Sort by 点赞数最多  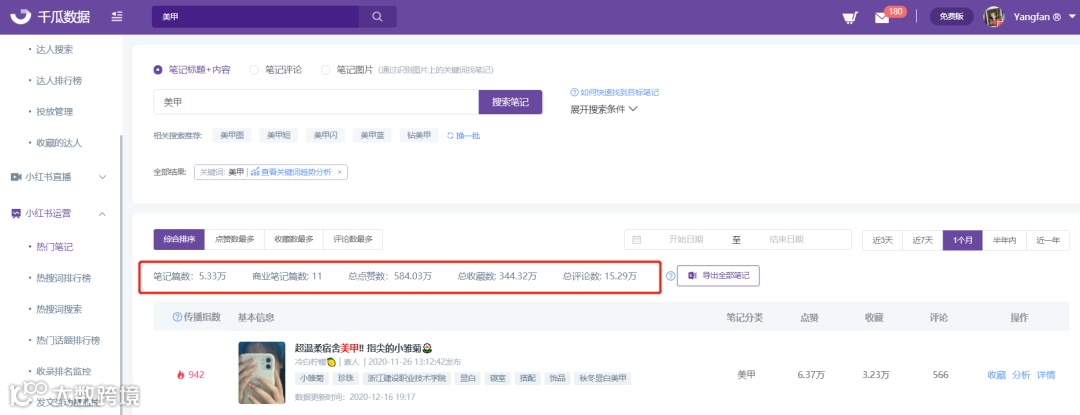click(235, 240)
